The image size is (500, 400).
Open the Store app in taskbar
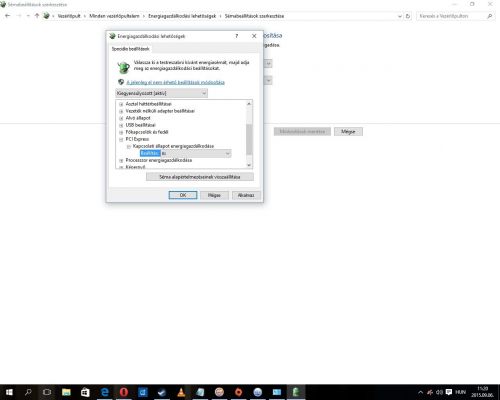tap(85, 392)
